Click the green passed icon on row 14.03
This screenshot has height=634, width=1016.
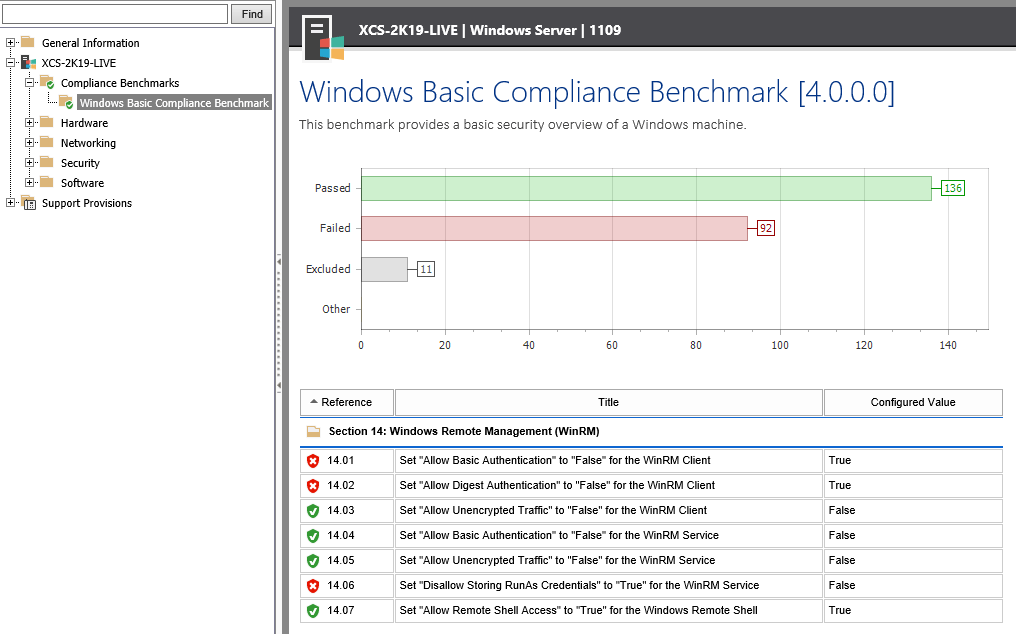[313, 510]
